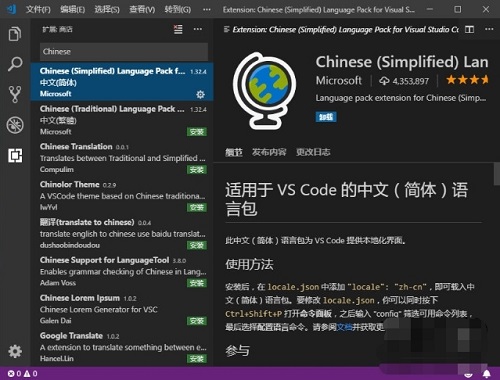This screenshot has height=380, width=500.
Task: Click errors count in status bar
Action: click(14, 374)
